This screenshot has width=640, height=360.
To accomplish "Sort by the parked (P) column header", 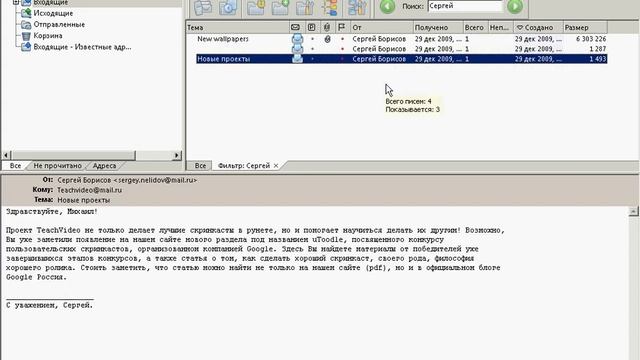I will [x=311, y=27].
